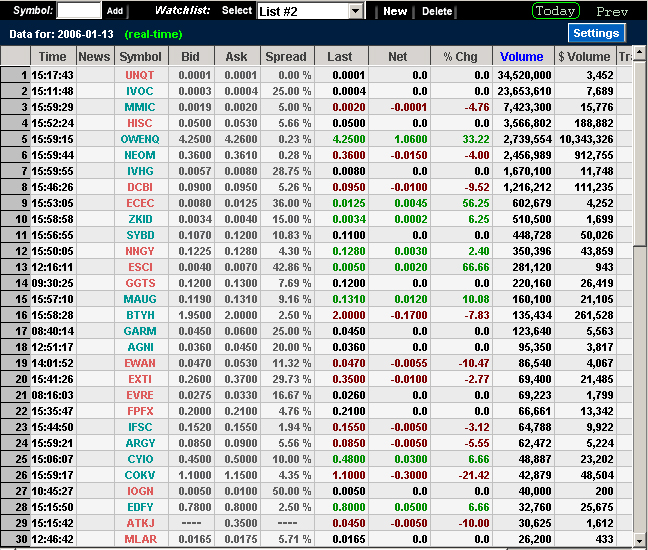Screen dimensions: 648x550
Task: Click the New watchlist button
Action: [395, 12]
